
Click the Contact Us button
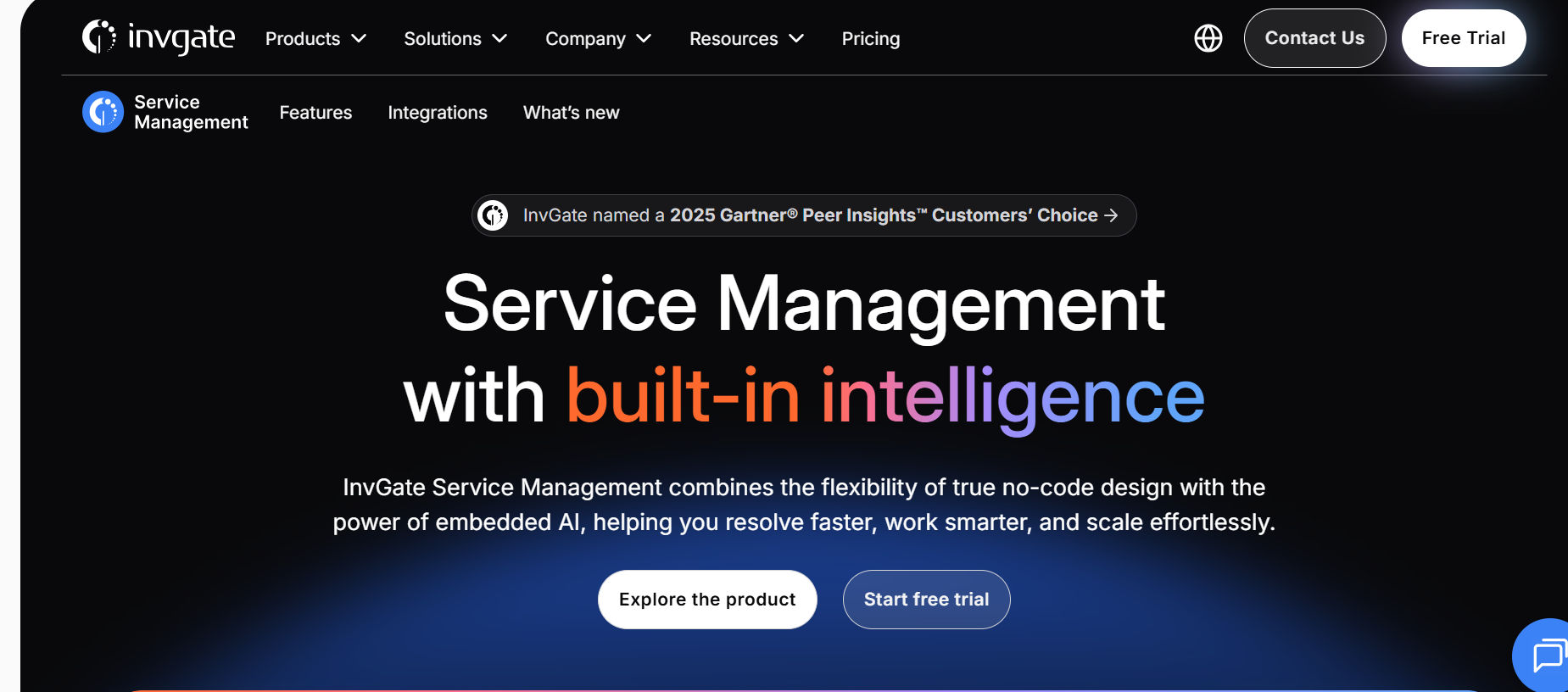(1314, 38)
